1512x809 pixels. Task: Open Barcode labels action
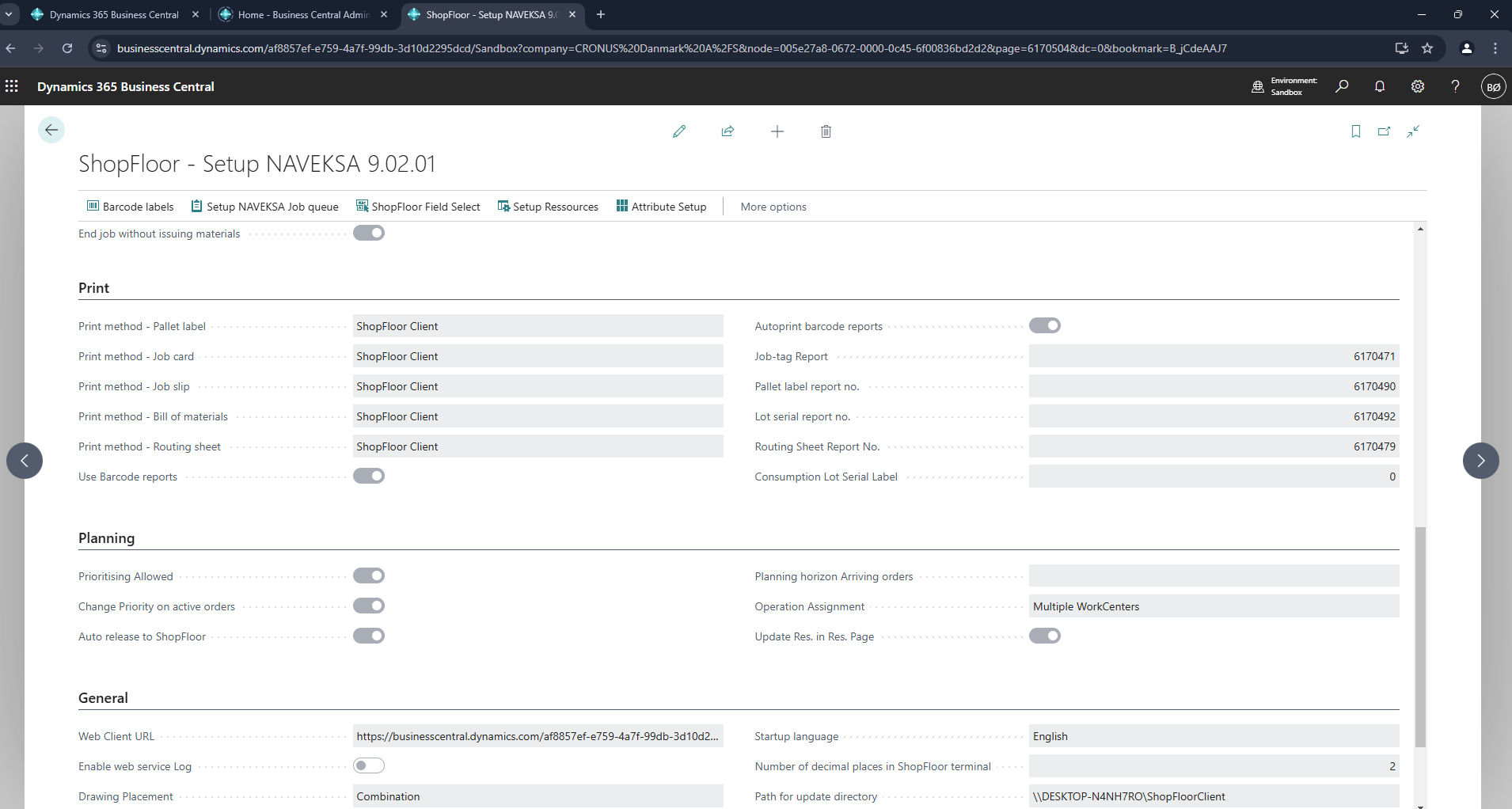(x=130, y=207)
